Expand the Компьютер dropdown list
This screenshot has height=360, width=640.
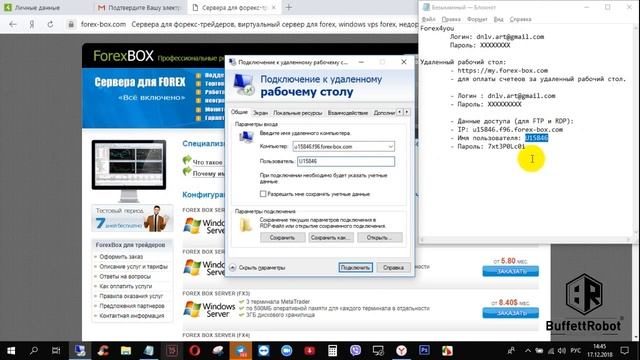pyautogui.click(x=390, y=147)
